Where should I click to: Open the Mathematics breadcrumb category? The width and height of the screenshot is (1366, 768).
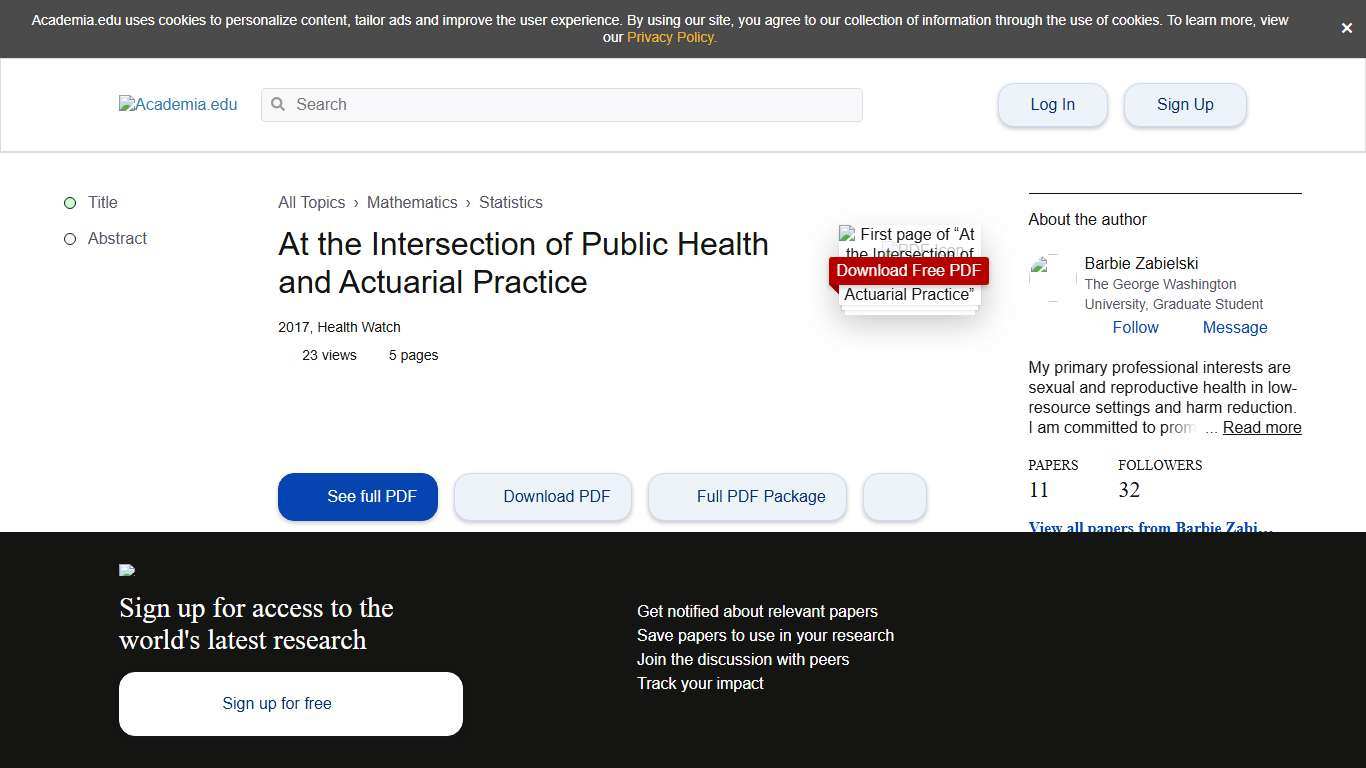click(x=412, y=202)
